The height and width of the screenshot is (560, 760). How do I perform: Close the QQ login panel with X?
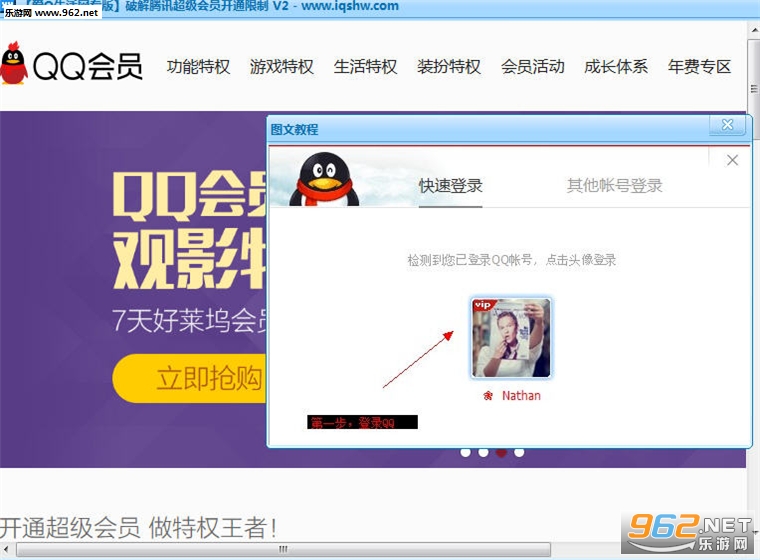click(x=732, y=160)
